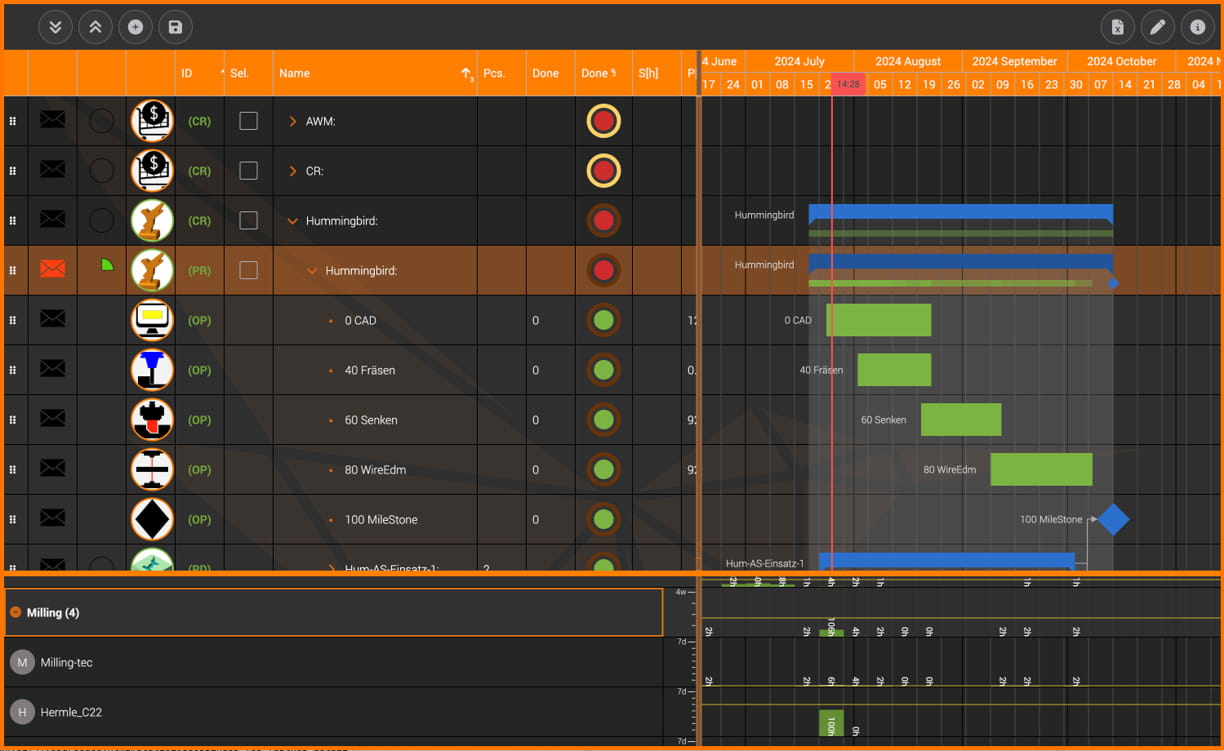Click the save floppy disk icon
Screen dimensions: 1224x751
(175, 27)
